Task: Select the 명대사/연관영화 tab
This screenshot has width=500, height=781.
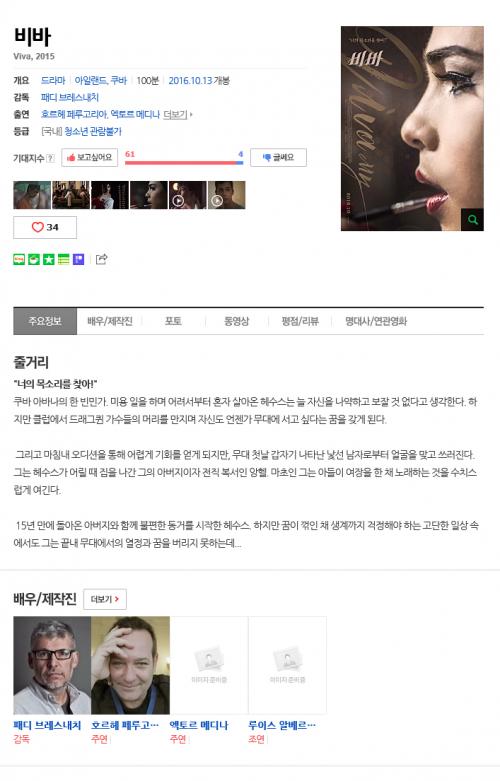Action: tap(376, 321)
